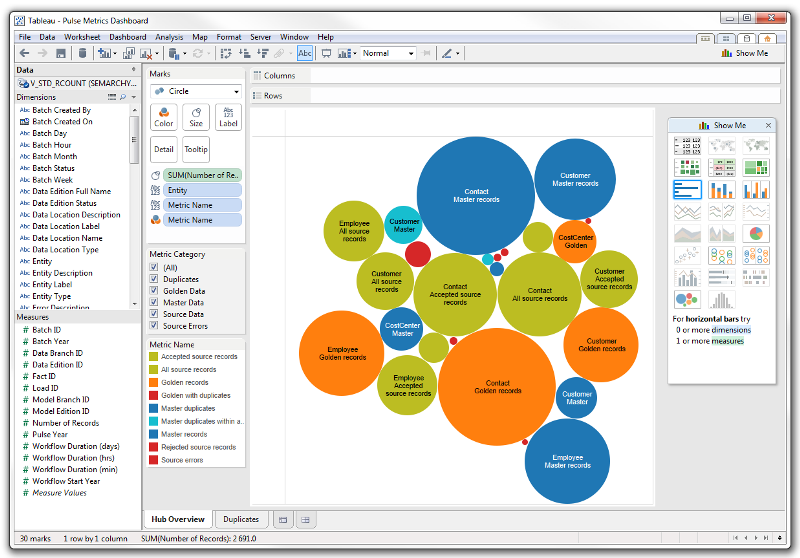Viewport: 800px width, 558px height.
Task: Toggle the (All) Metric Category checkbox
Action: (154, 267)
